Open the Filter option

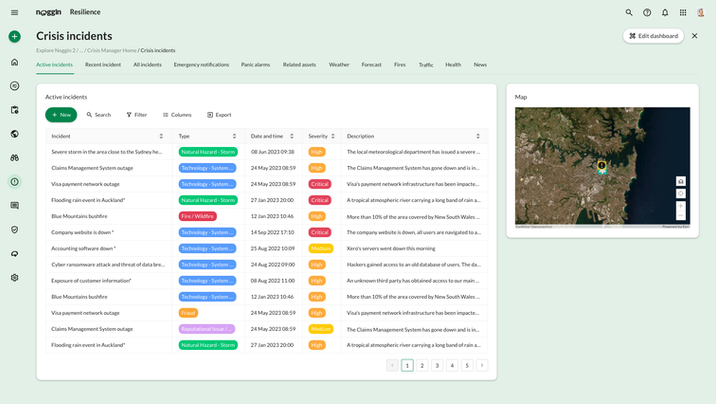(137, 115)
